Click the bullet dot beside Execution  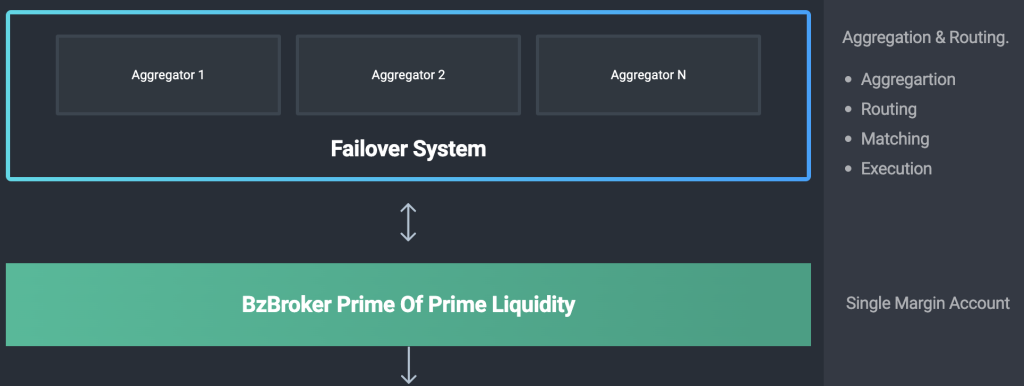[848, 169]
